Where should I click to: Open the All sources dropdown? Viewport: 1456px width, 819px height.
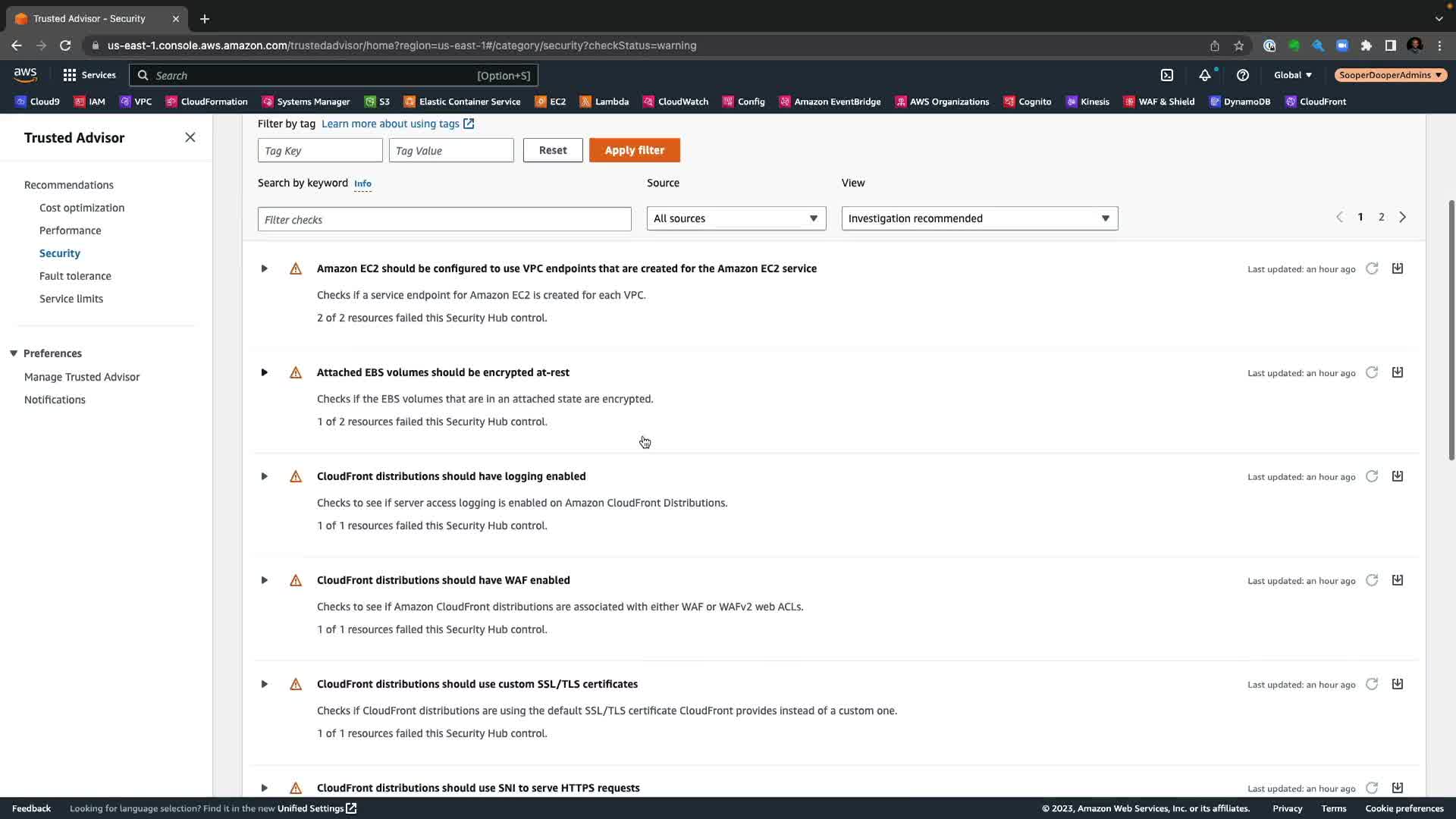pos(736,218)
